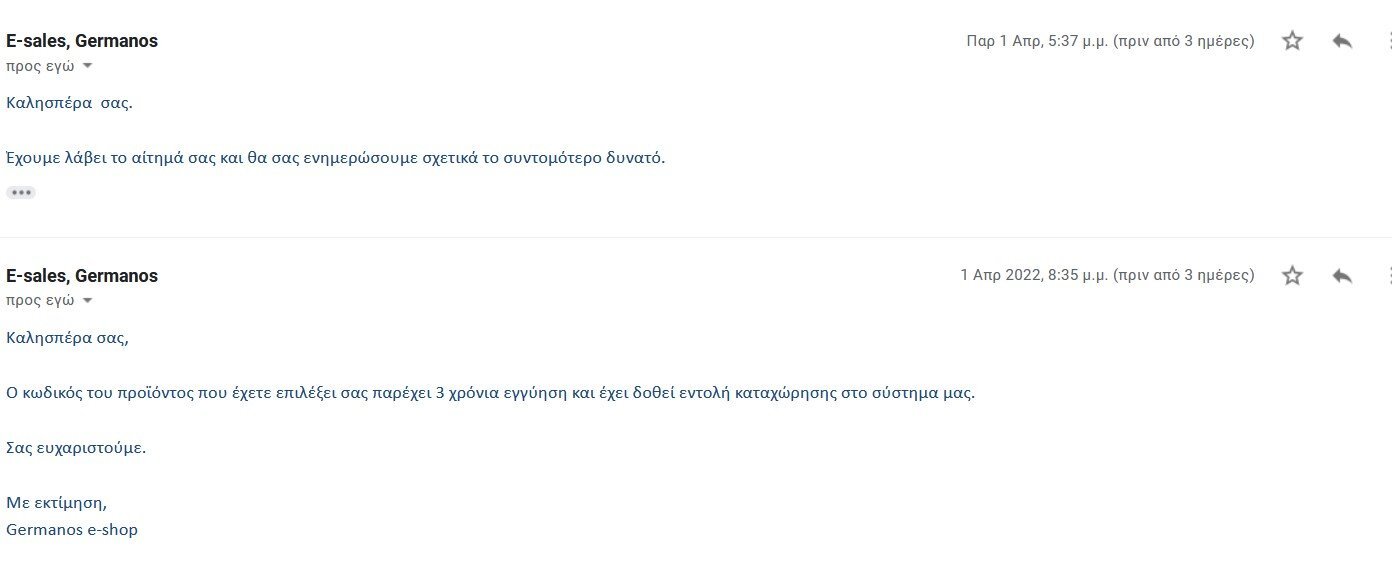Star the 5:37 μ.μ. Germanos email
Screen dimensions: 1392x579
point(1292,41)
